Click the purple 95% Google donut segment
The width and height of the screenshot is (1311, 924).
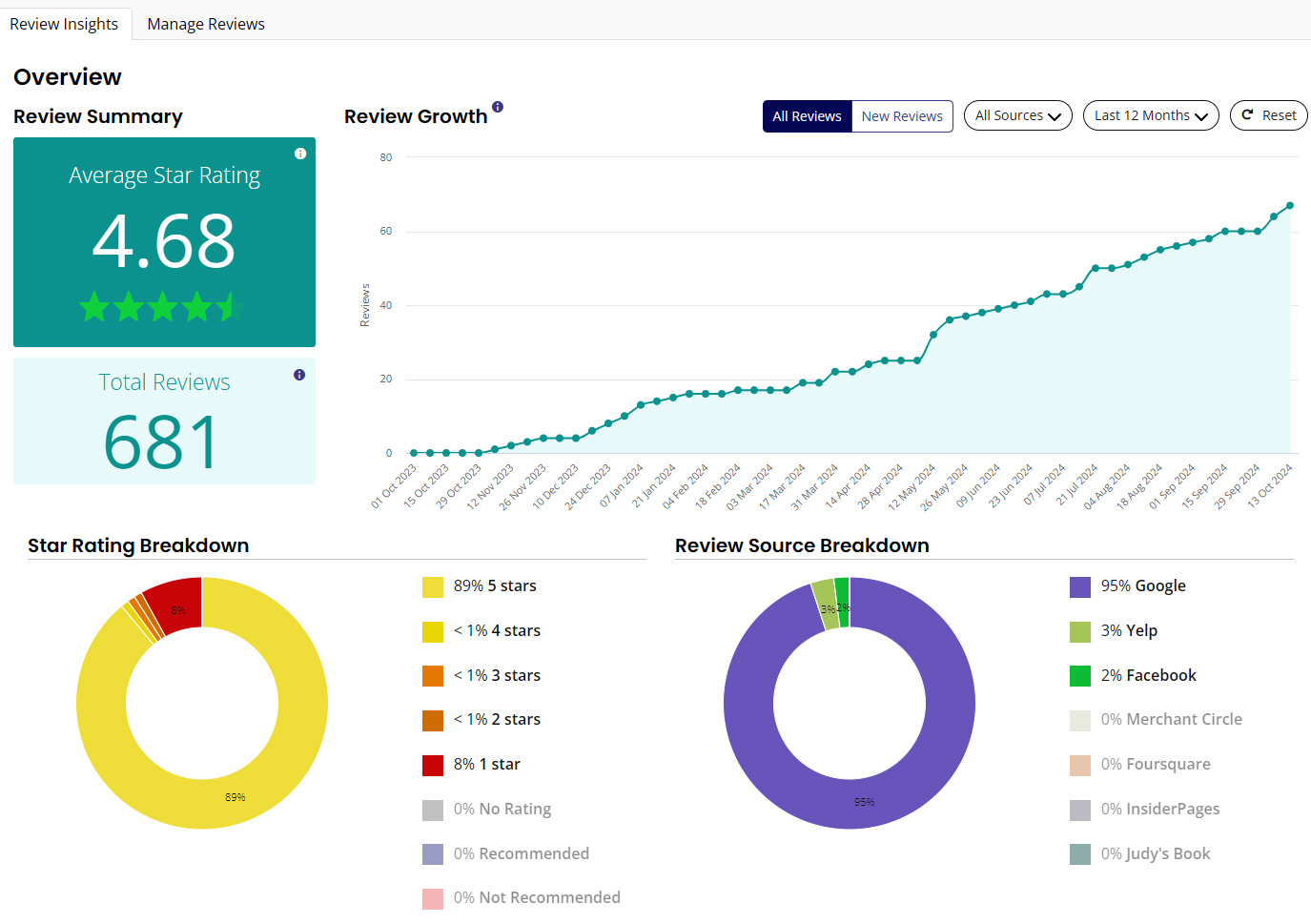(x=864, y=802)
